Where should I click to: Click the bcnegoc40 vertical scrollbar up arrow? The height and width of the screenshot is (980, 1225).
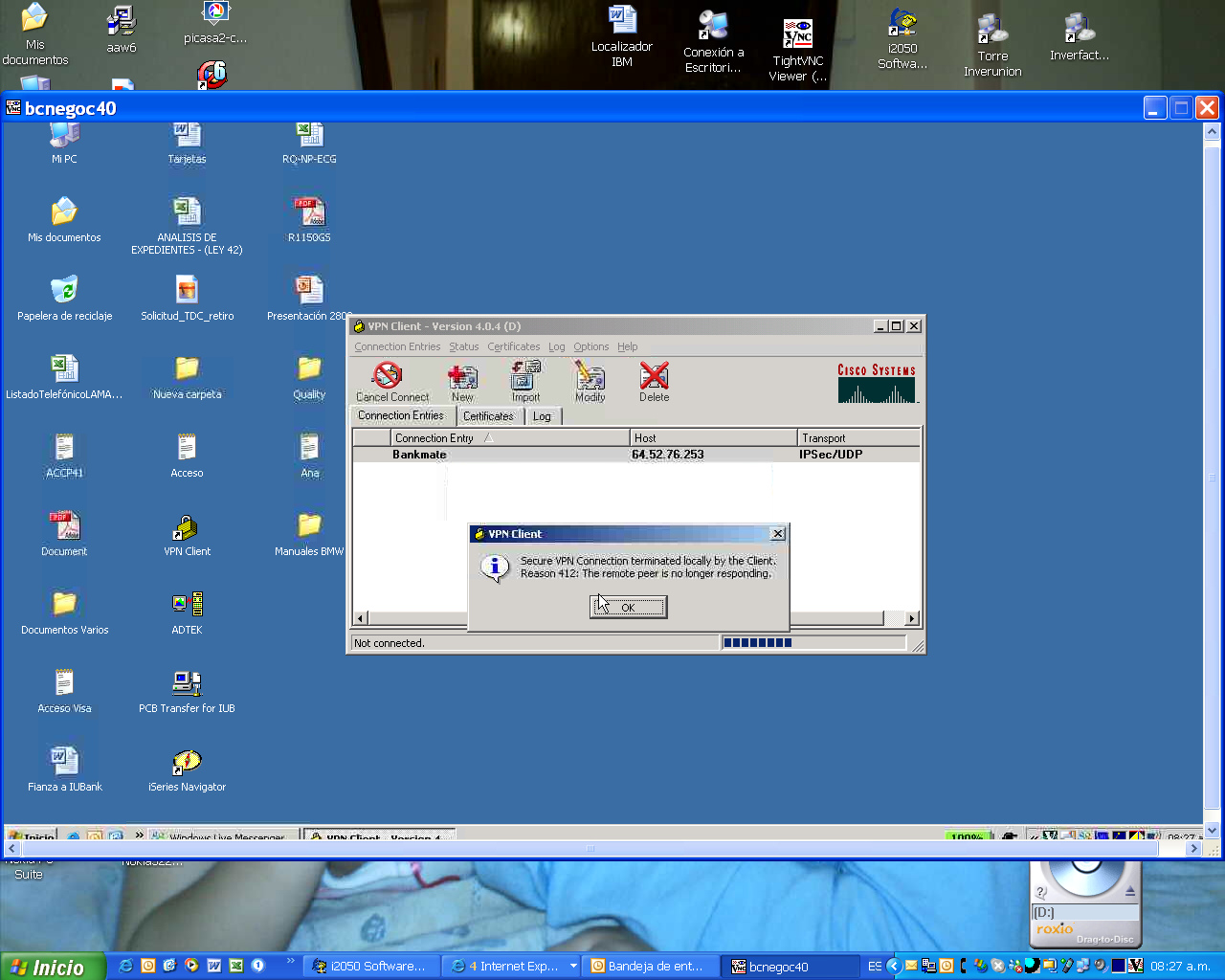click(x=1212, y=131)
